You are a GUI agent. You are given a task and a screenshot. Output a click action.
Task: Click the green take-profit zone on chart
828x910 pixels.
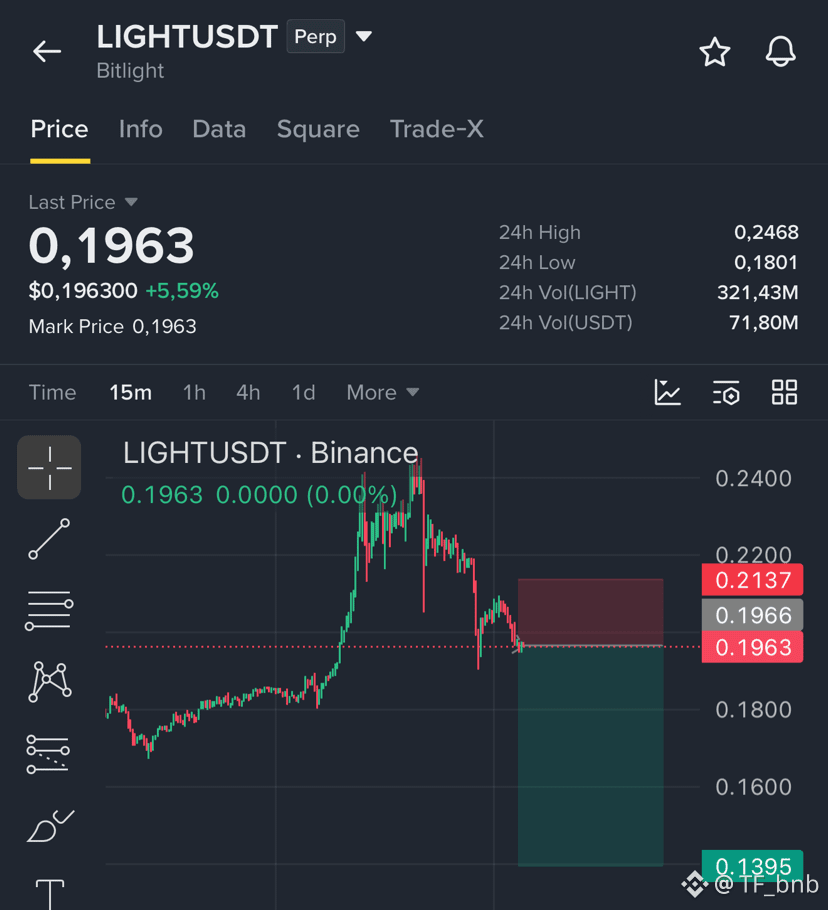[591, 756]
